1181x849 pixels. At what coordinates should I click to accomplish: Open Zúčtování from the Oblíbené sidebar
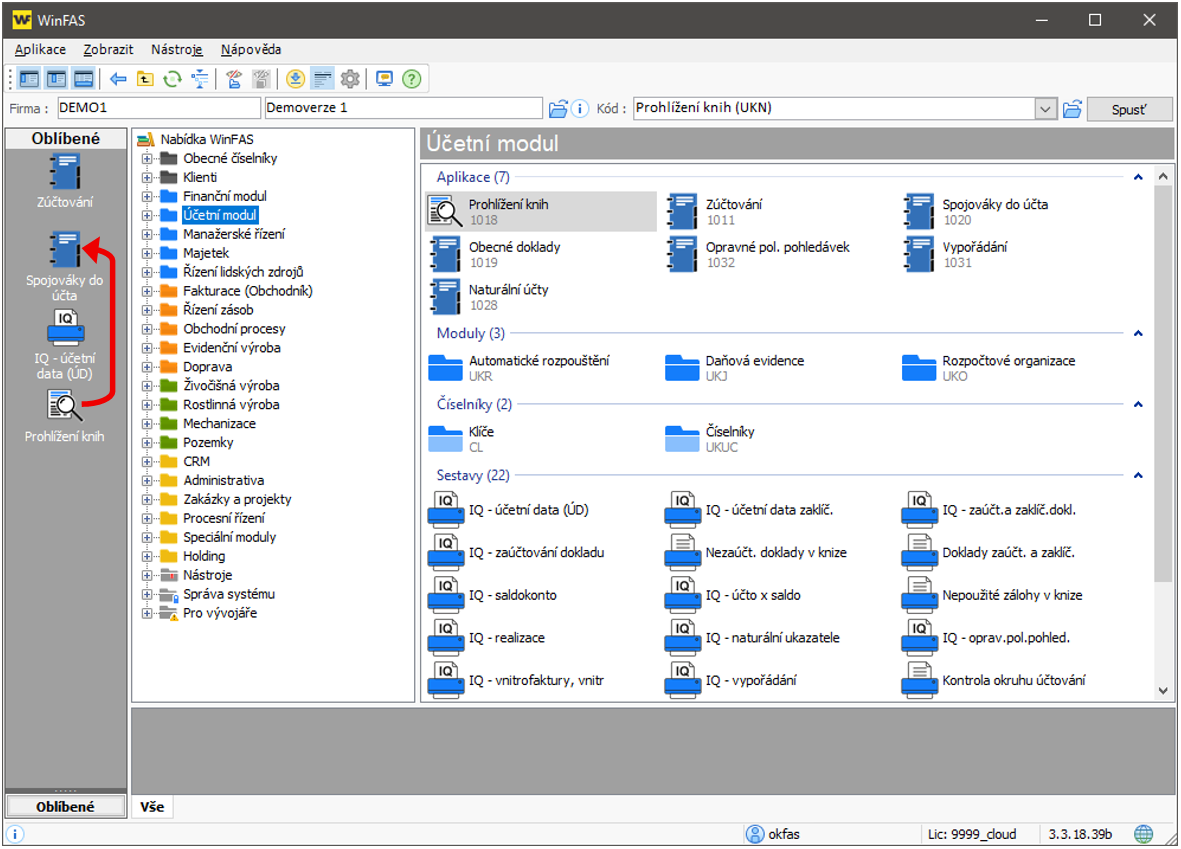pos(65,182)
